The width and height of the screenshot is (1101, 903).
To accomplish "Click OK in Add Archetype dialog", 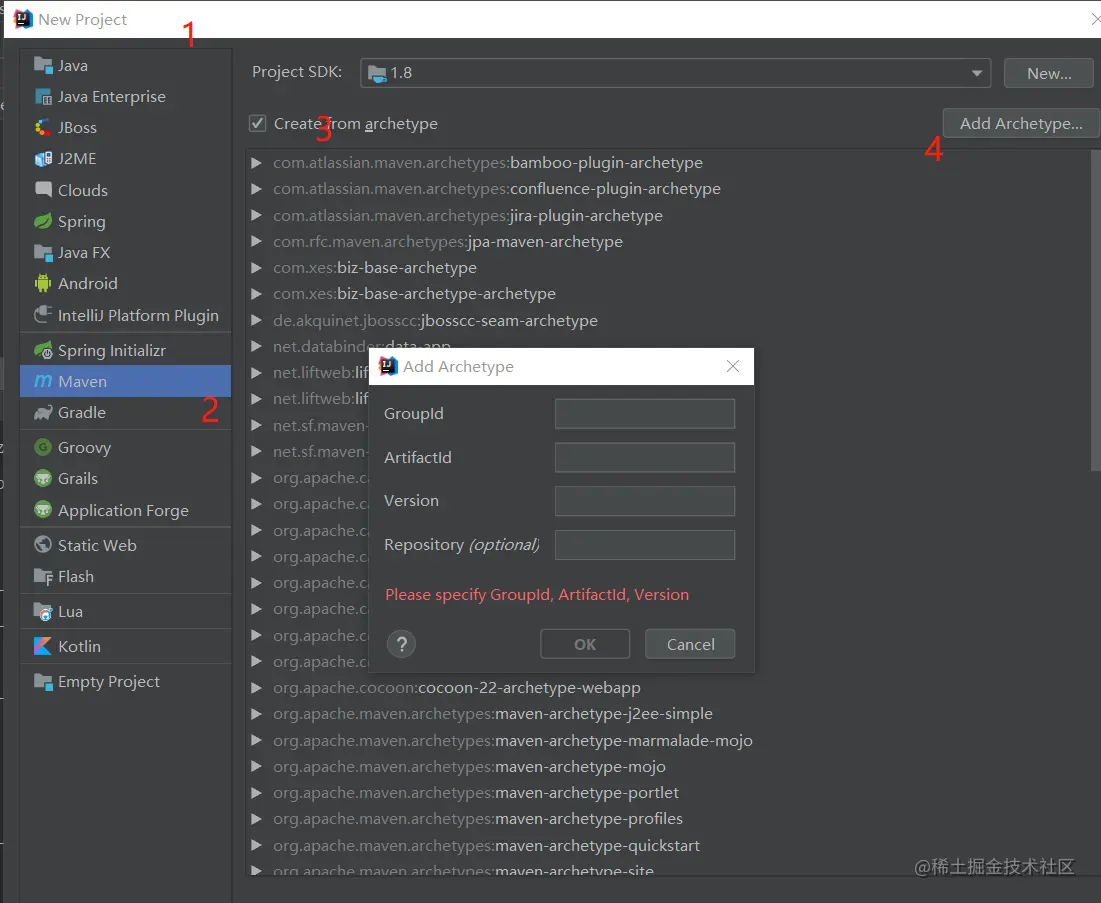I will click(x=585, y=644).
